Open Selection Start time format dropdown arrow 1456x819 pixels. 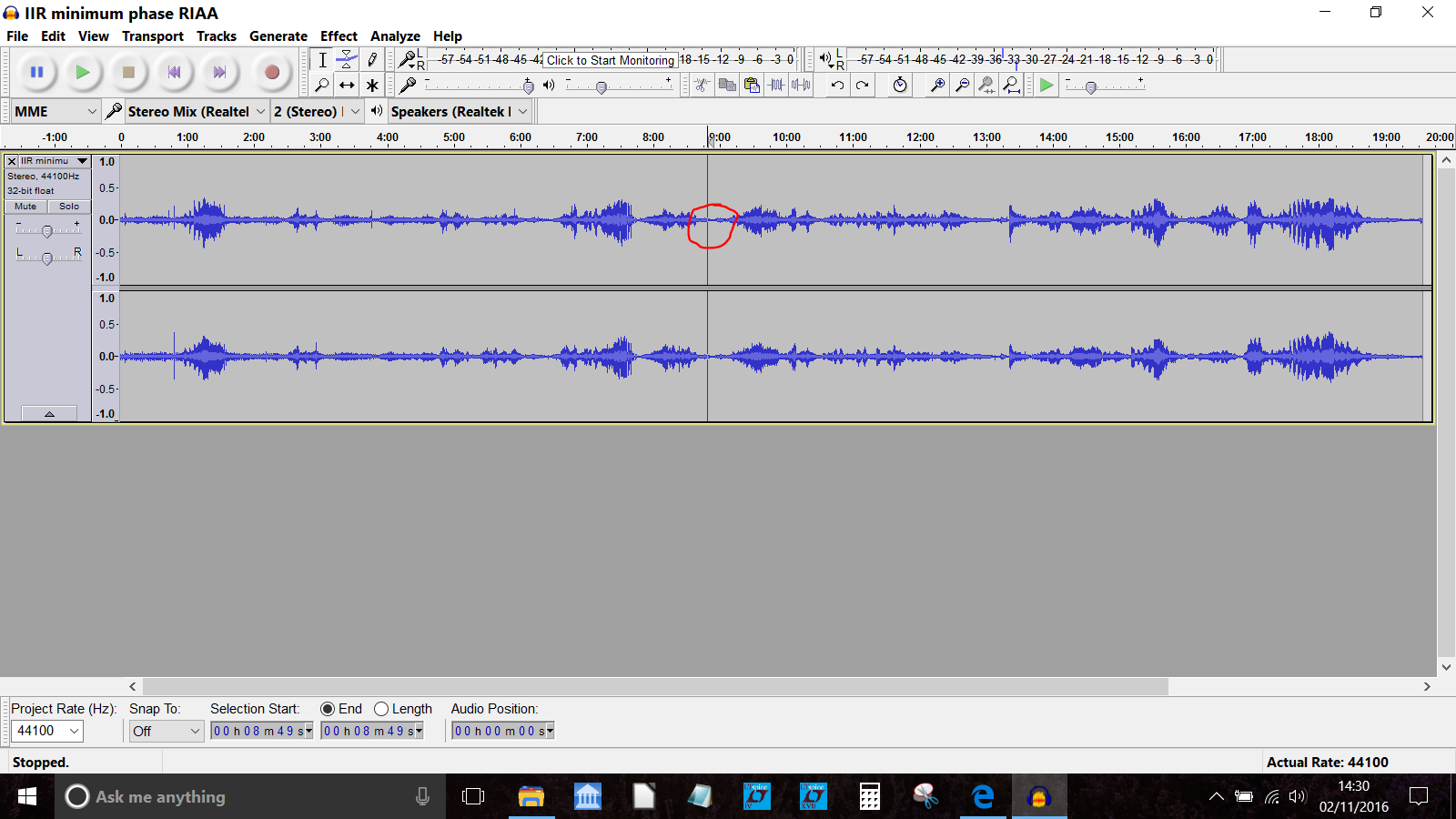point(309,731)
